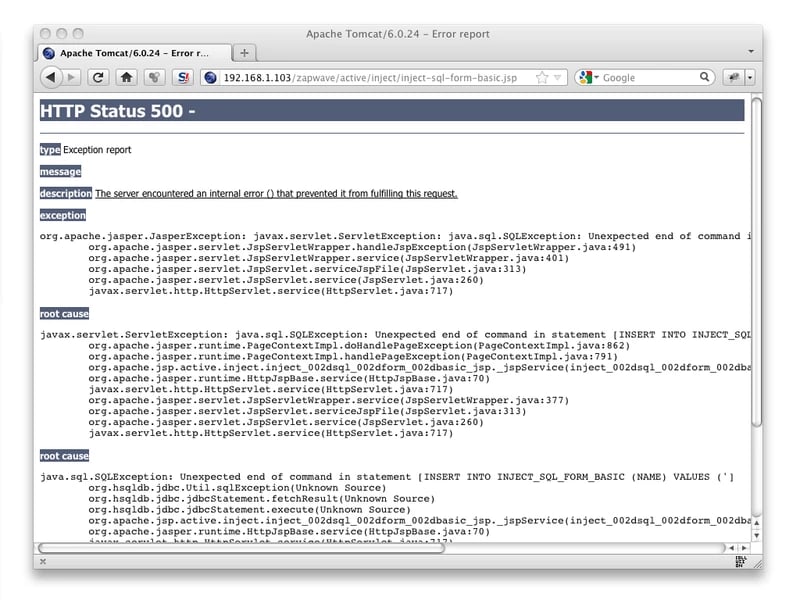Bookmark this page with the star icon

(542, 77)
